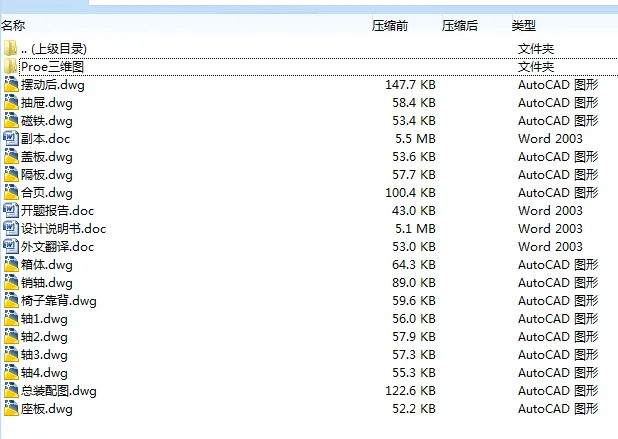The height and width of the screenshot is (439, 618).
Task: Click the 总装配图.dwg drawing icon
Action: [x=11, y=391]
